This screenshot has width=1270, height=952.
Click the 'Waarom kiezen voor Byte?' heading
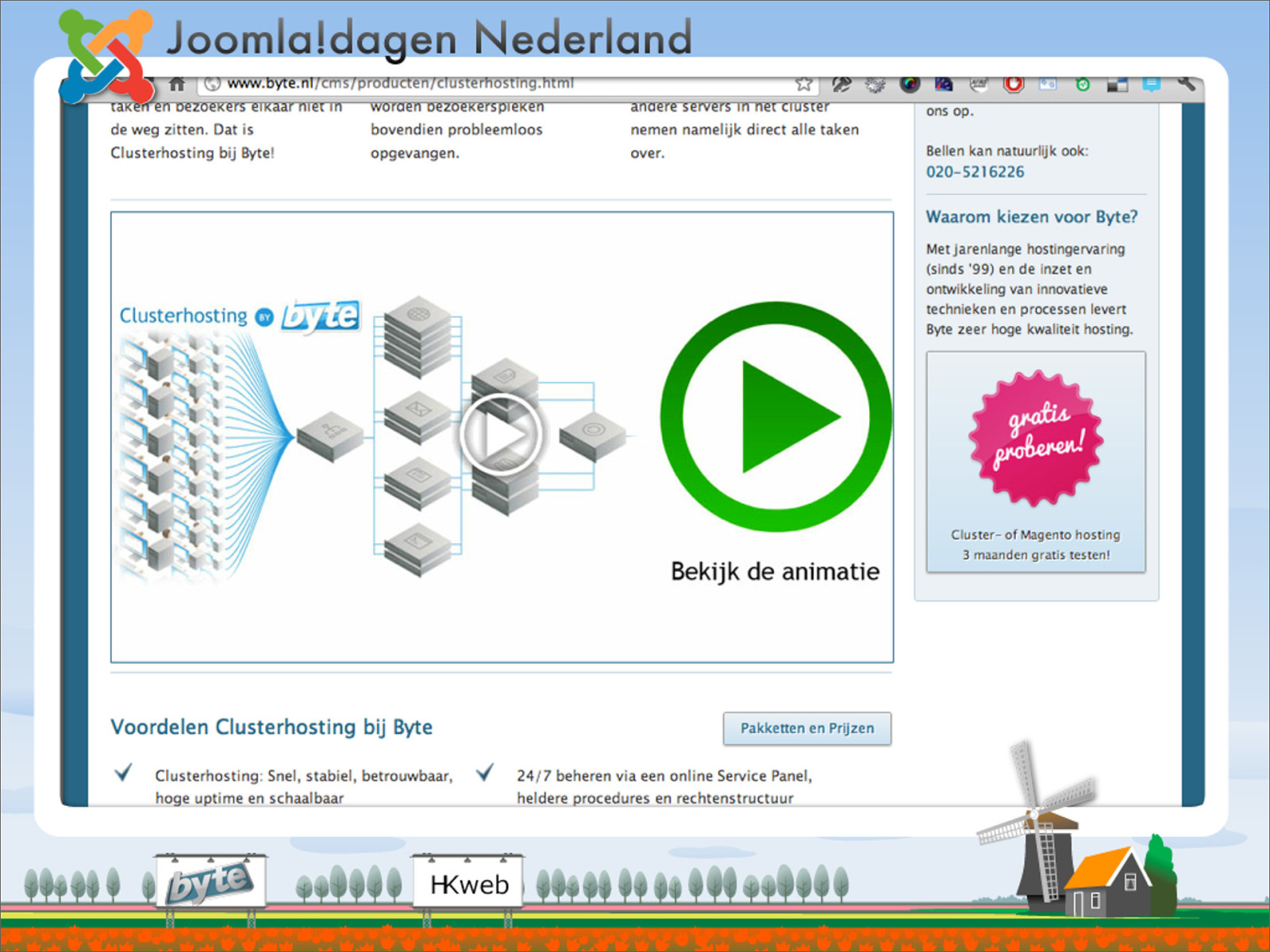pos(1031,217)
